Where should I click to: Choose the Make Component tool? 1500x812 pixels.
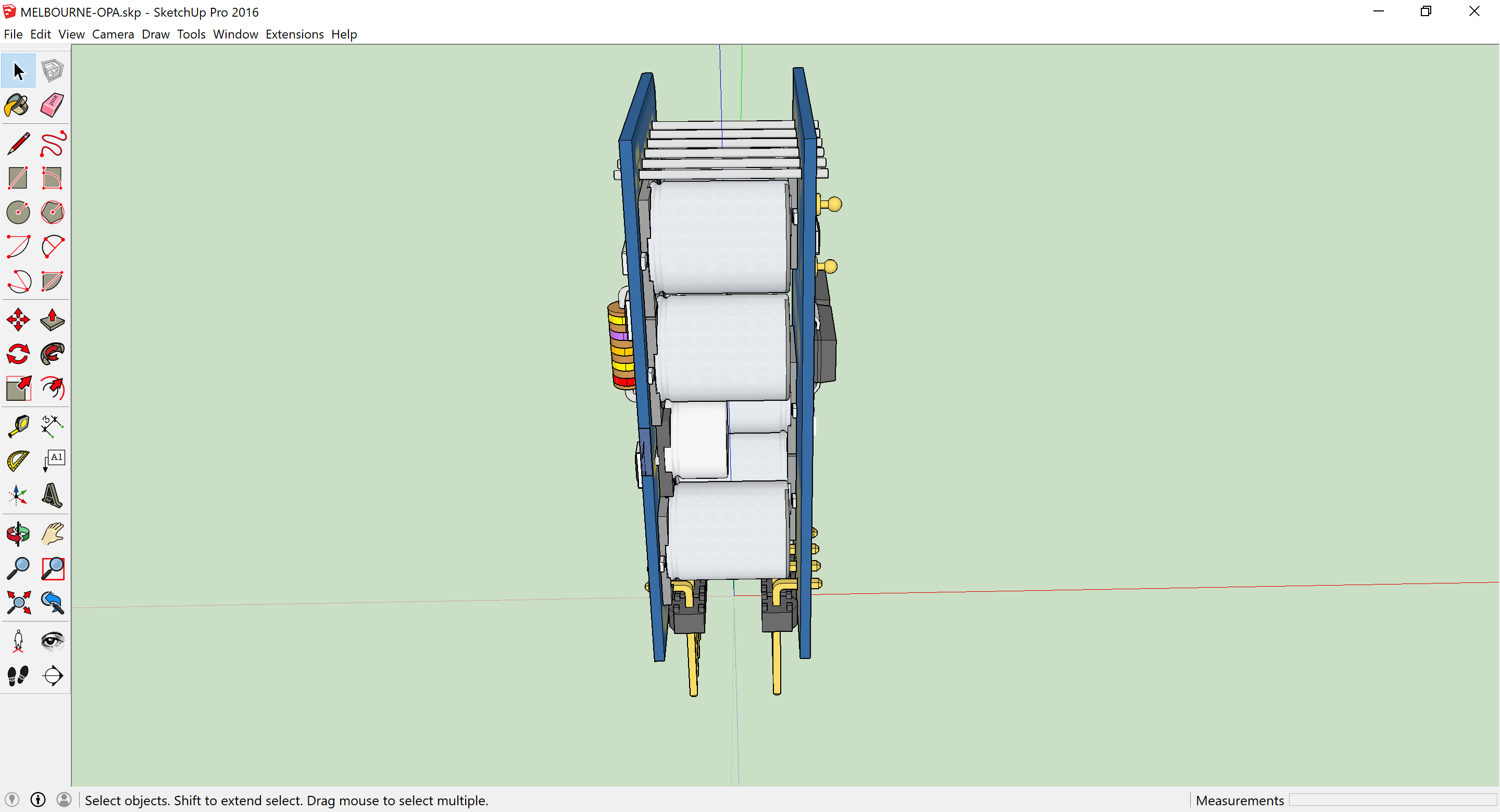coord(53,71)
